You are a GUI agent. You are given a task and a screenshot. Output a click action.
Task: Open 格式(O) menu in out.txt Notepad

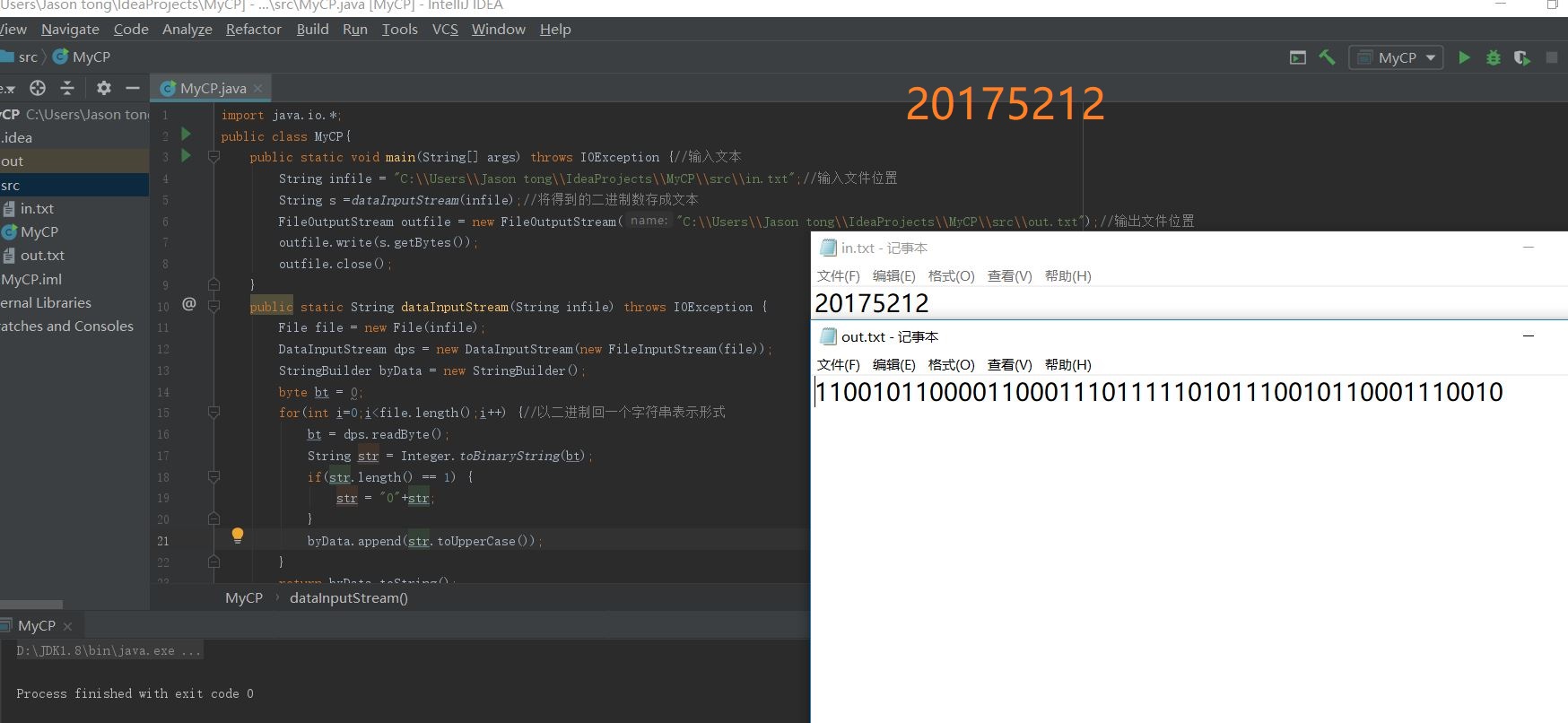pos(951,365)
